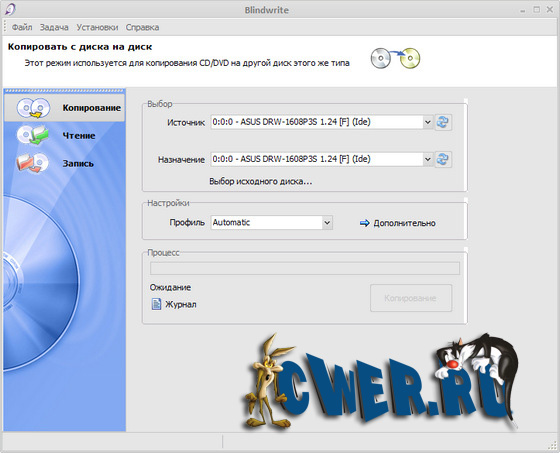Select the Чтение mode in sidebar
The width and height of the screenshot is (560, 453).
[x=64, y=135]
